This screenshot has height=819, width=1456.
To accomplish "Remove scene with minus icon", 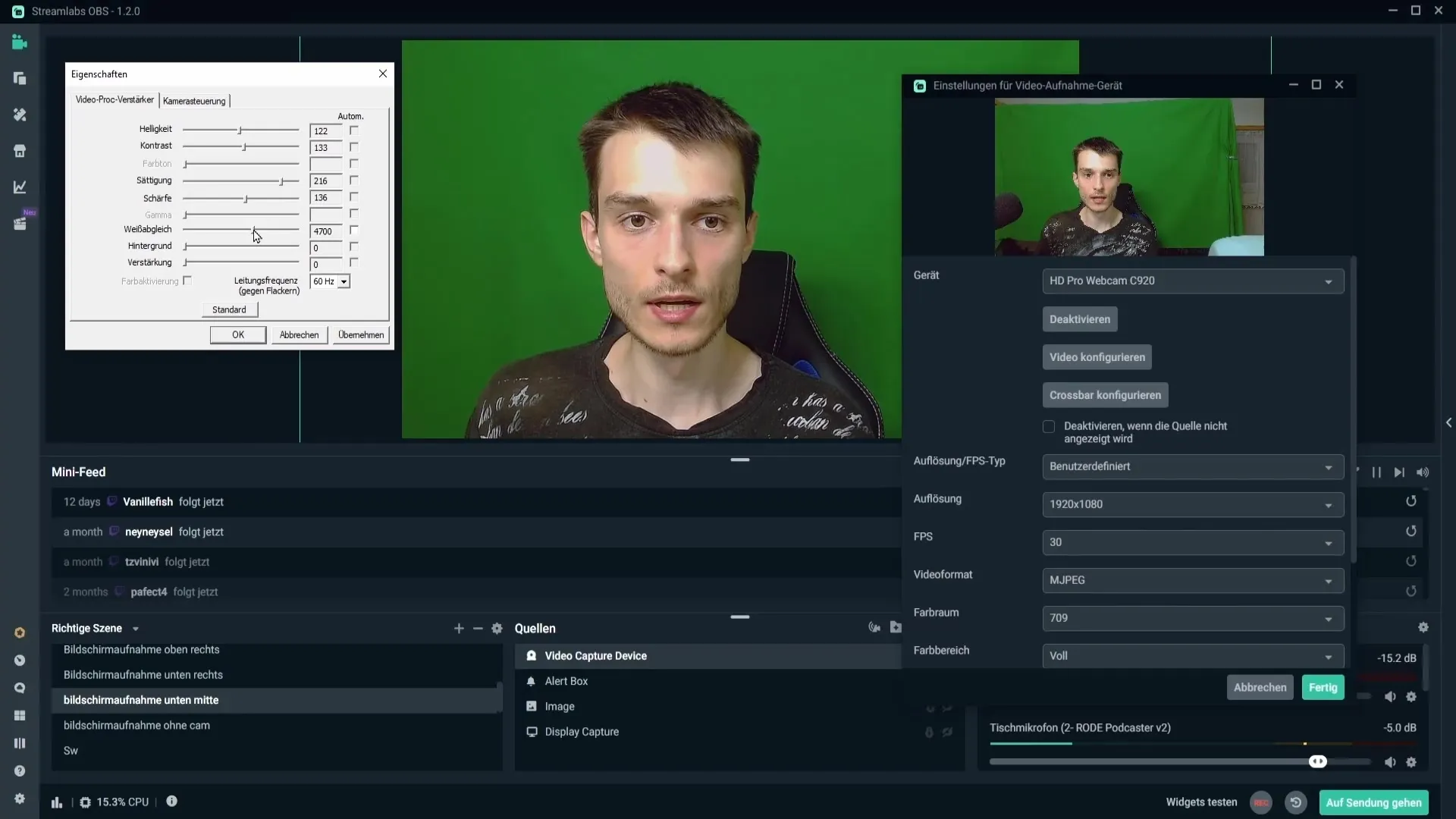I will point(478,629).
